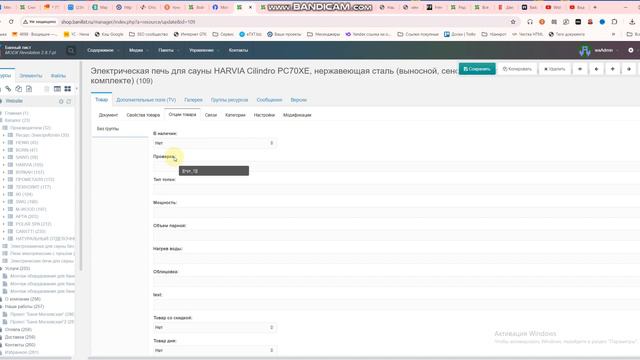Open the Trello bookmark

[x=460, y=34]
